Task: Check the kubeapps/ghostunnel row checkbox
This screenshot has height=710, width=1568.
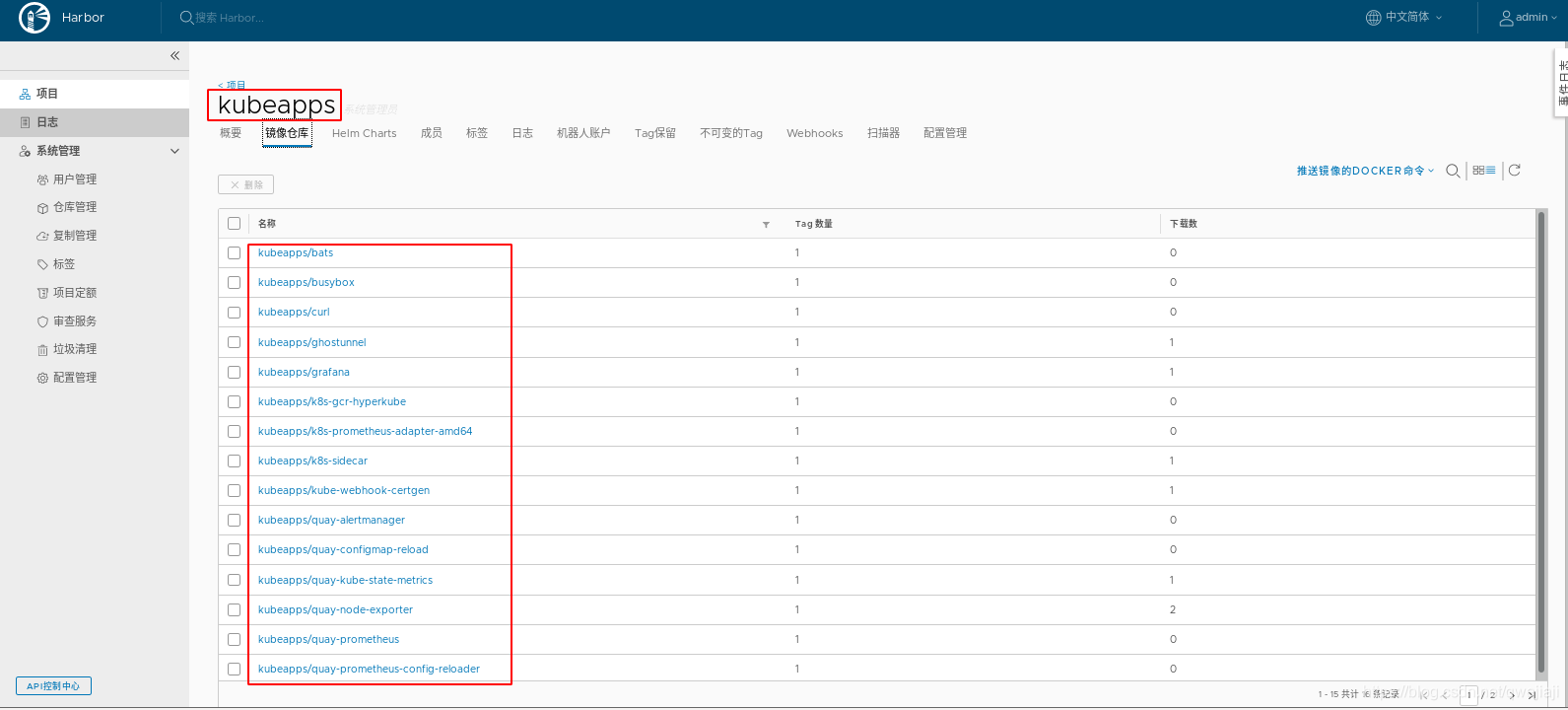Action: pyautogui.click(x=234, y=342)
